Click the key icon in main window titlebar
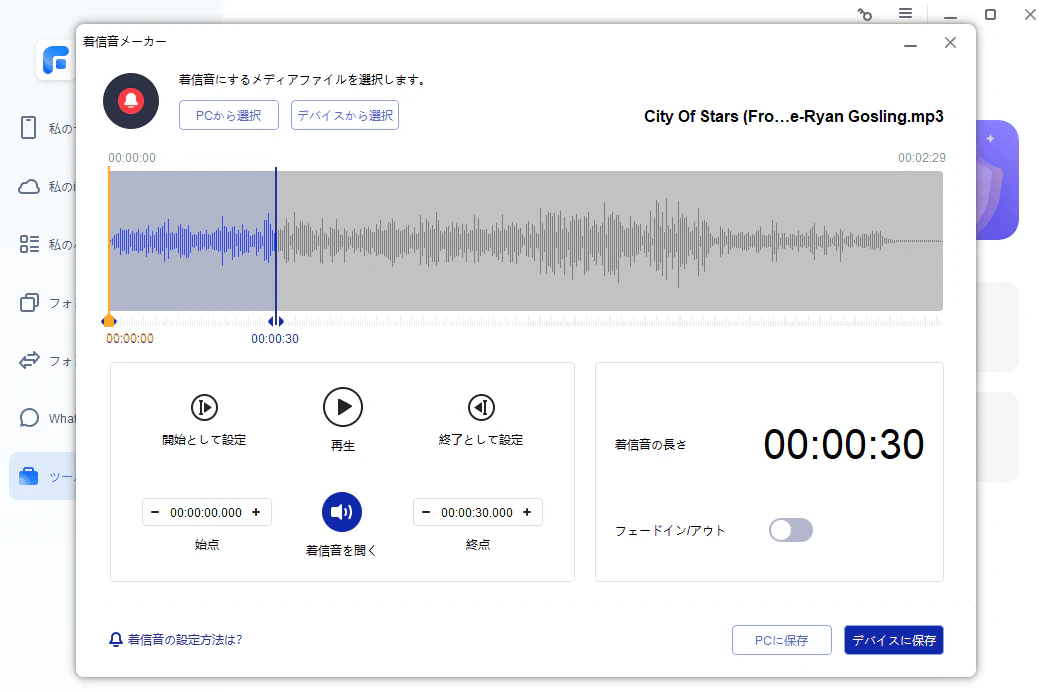This screenshot has width=1048, height=692. (x=865, y=14)
